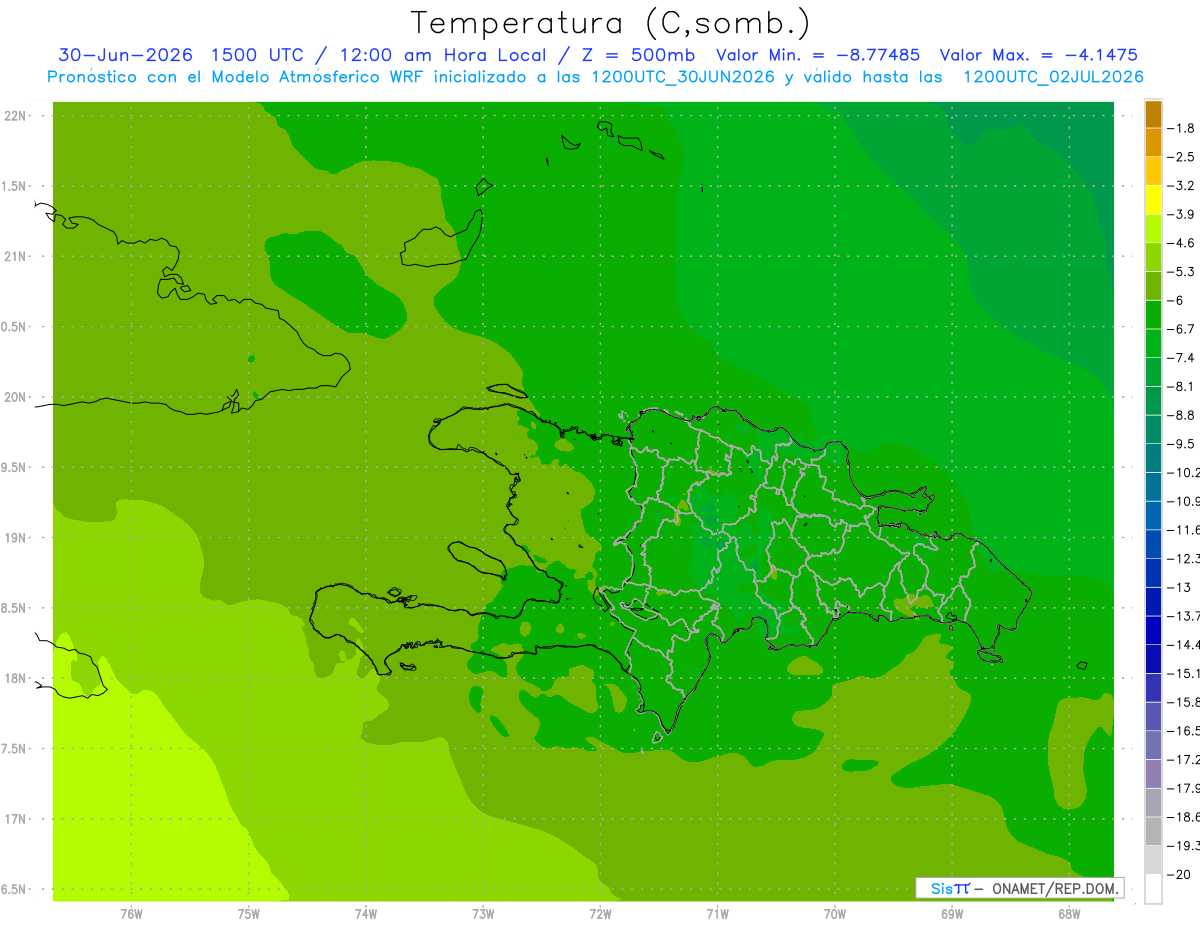Click the white swatch below -20
The height and width of the screenshot is (927, 1200).
[1153, 888]
